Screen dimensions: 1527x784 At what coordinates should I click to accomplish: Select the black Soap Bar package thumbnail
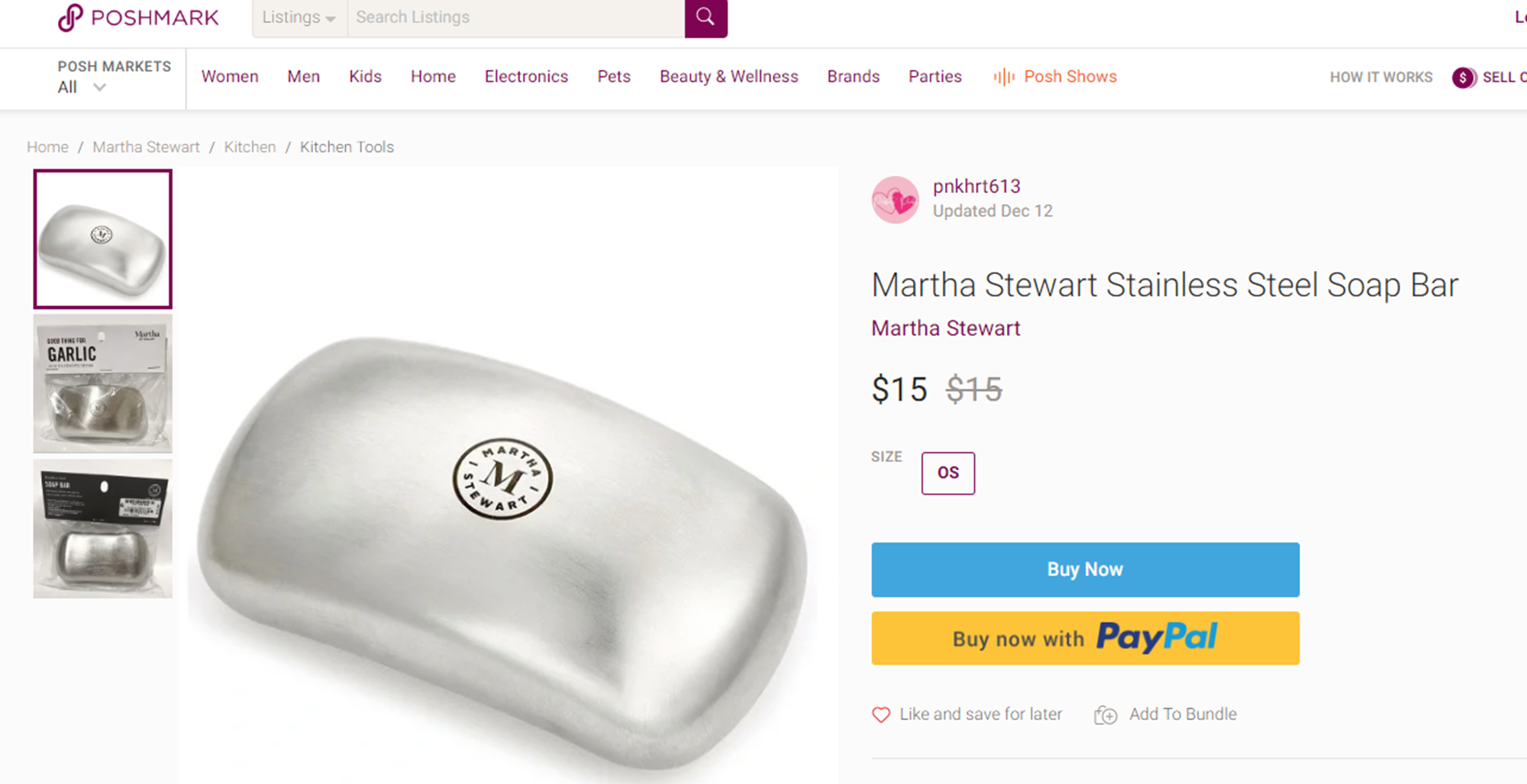103,528
